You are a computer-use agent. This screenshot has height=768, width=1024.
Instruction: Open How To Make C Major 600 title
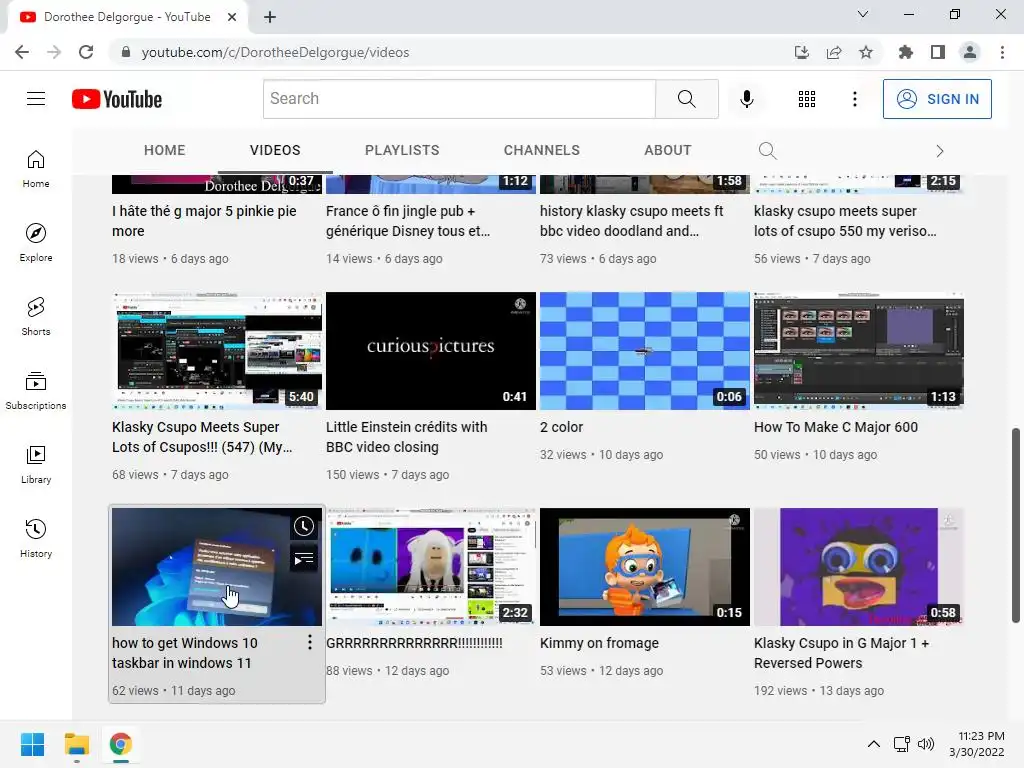[836, 427]
